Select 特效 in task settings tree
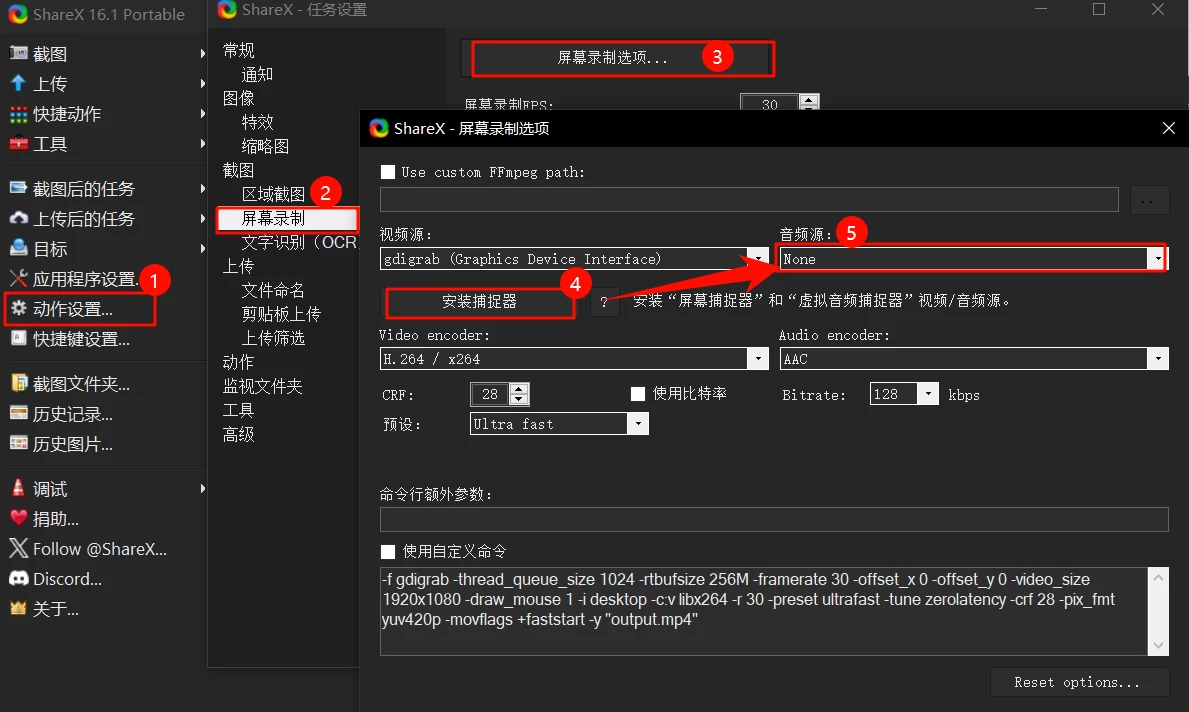1189x712 pixels. [257, 122]
